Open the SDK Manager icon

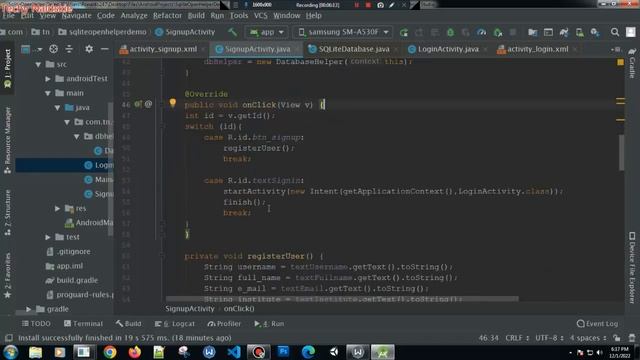click(595, 32)
